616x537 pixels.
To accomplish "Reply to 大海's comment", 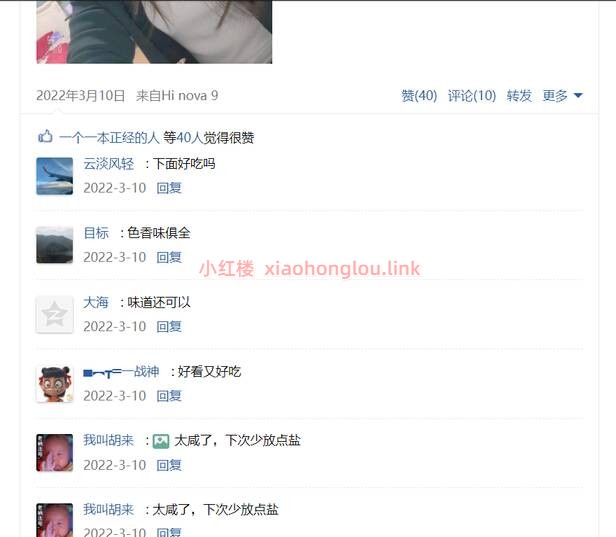I will [169, 326].
